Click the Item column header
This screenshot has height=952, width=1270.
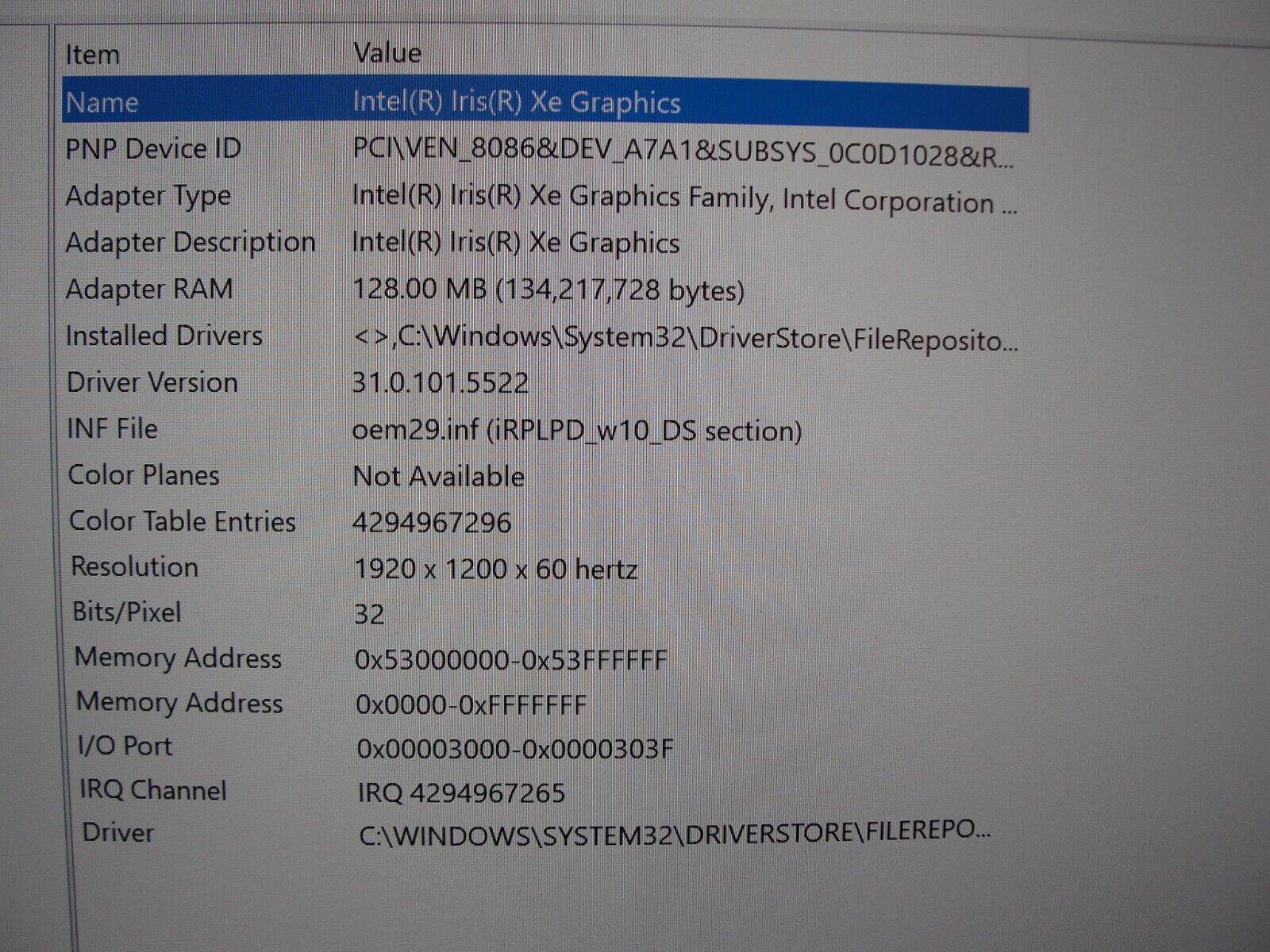pyautogui.click(x=93, y=53)
